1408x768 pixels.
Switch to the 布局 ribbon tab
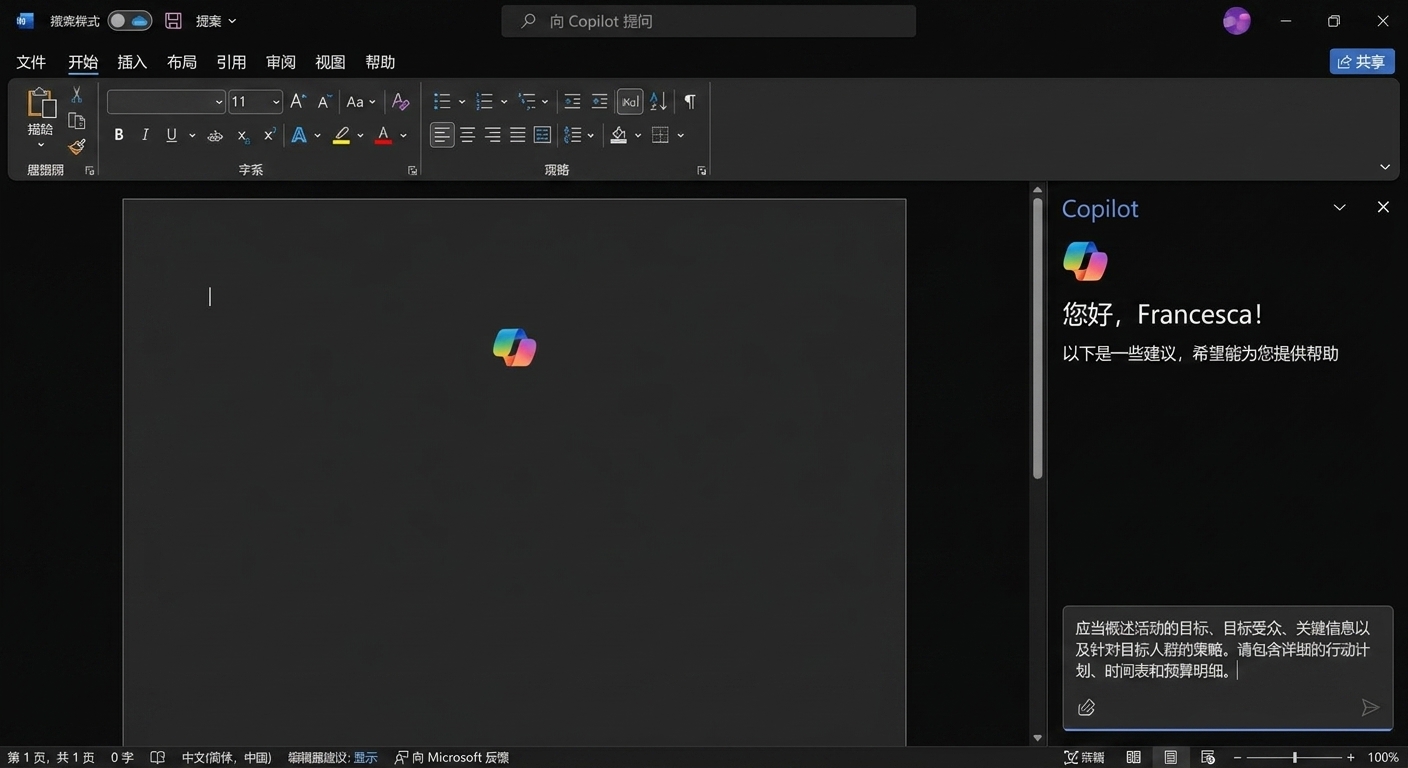[x=182, y=62]
